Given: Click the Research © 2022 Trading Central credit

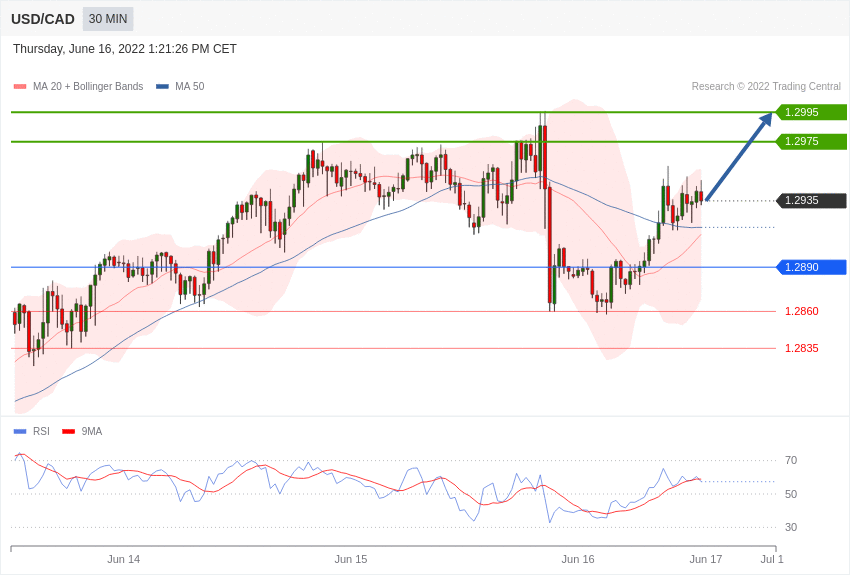Looking at the screenshot, I should [766, 87].
